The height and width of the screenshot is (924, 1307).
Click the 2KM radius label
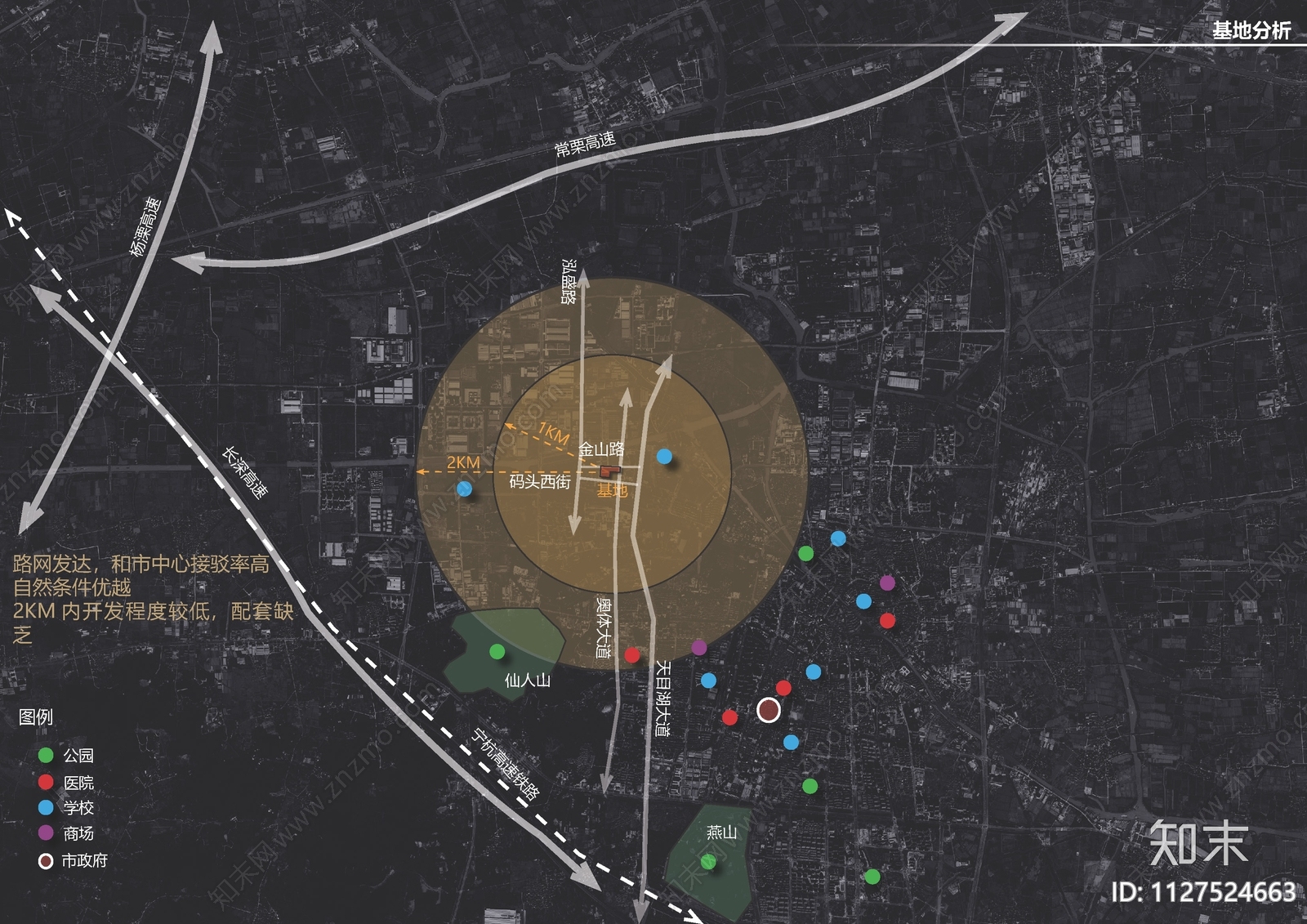(463, 462)
